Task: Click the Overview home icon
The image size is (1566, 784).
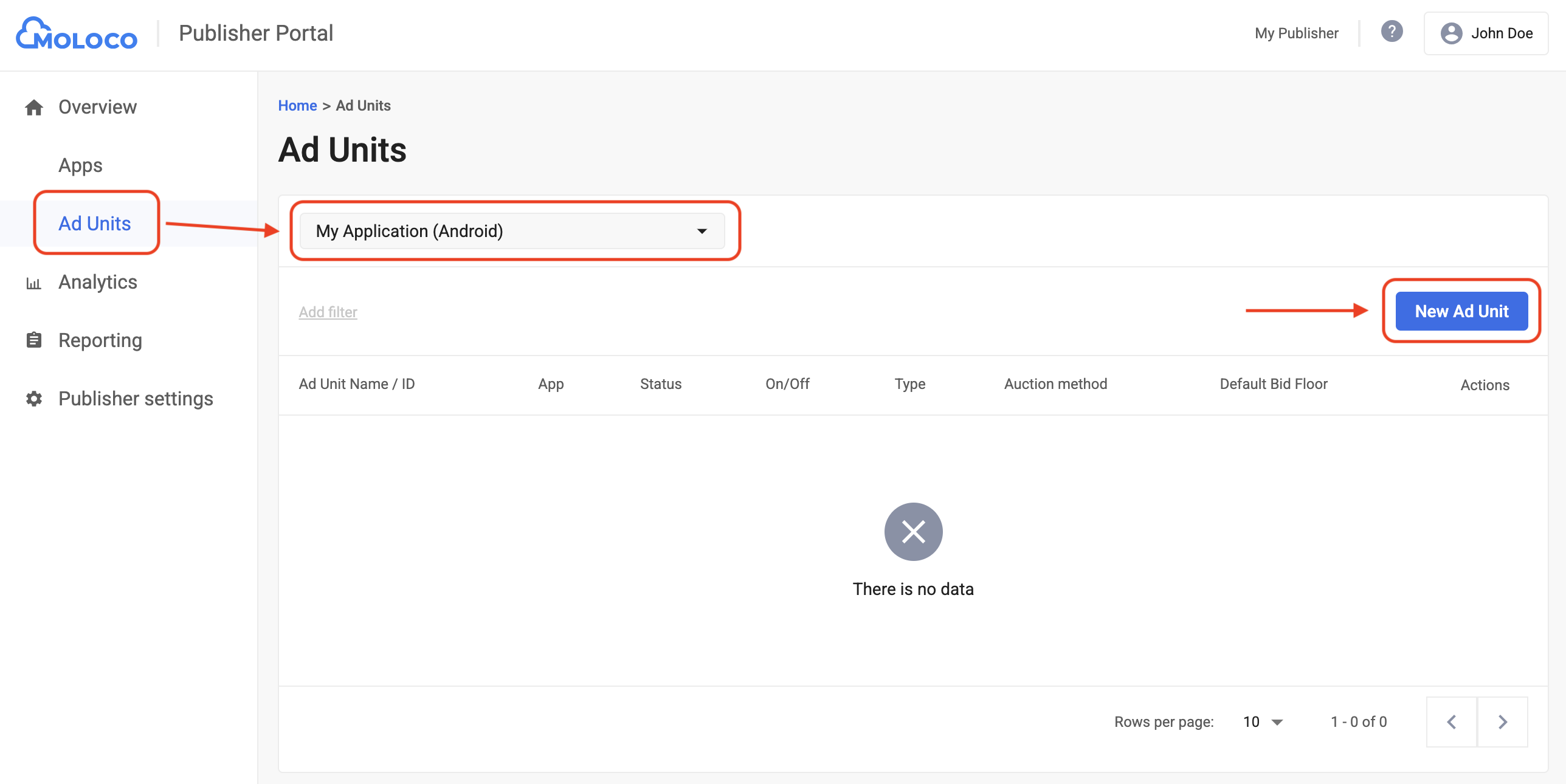Action: (x=34, y=108)
